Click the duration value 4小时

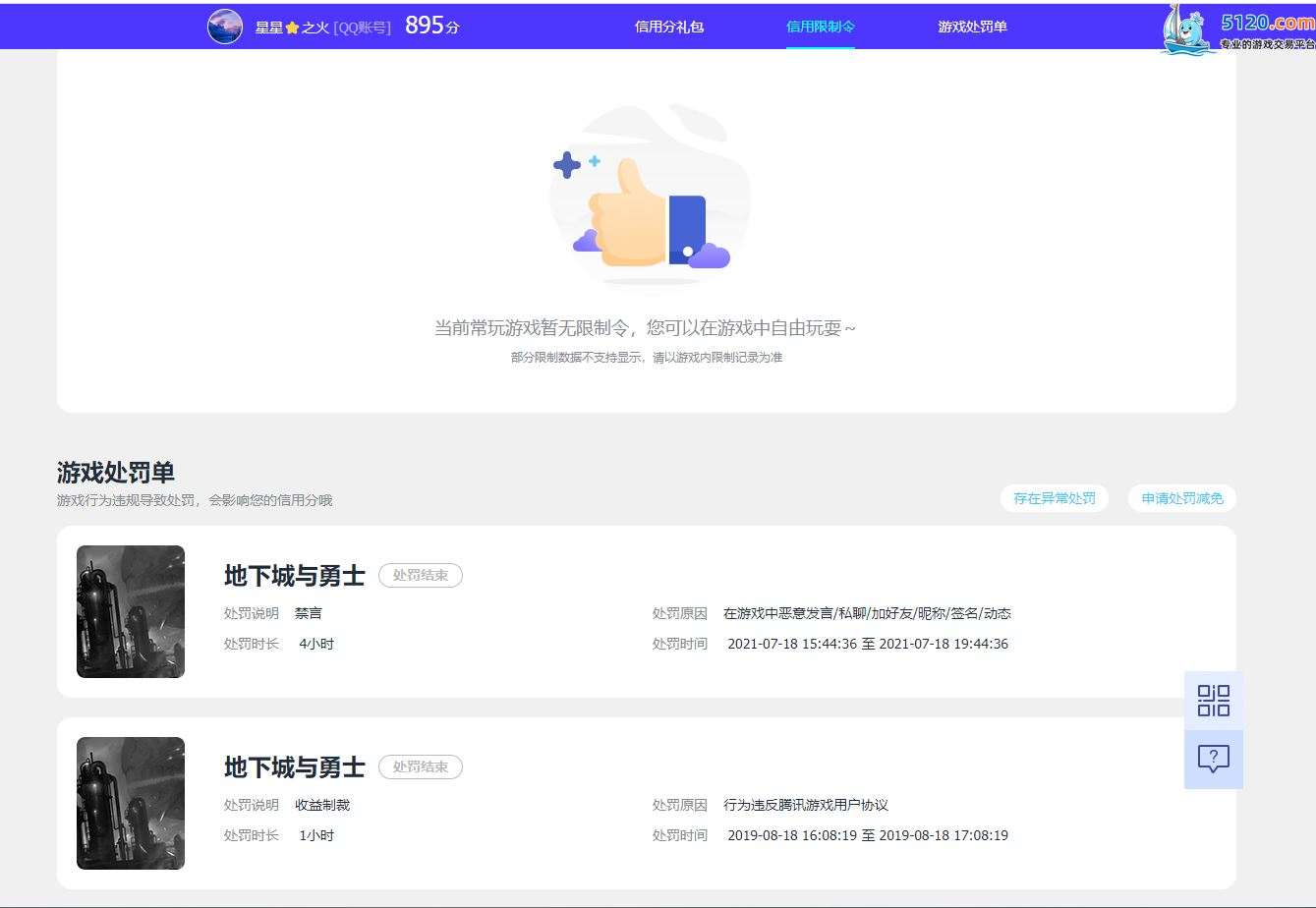point(316,644)
